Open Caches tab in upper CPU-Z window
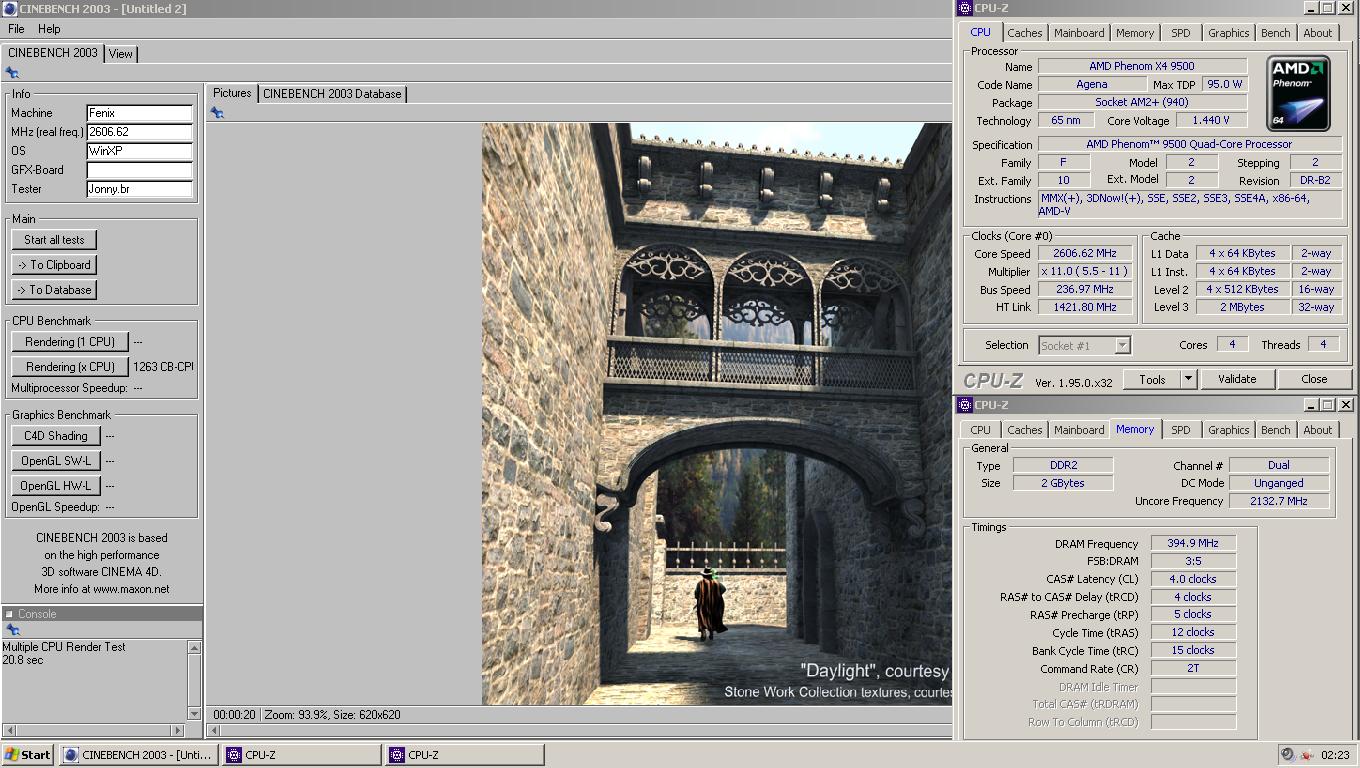The height and width of the screenshot is (768, 1360). click(x=1025, y=33)
